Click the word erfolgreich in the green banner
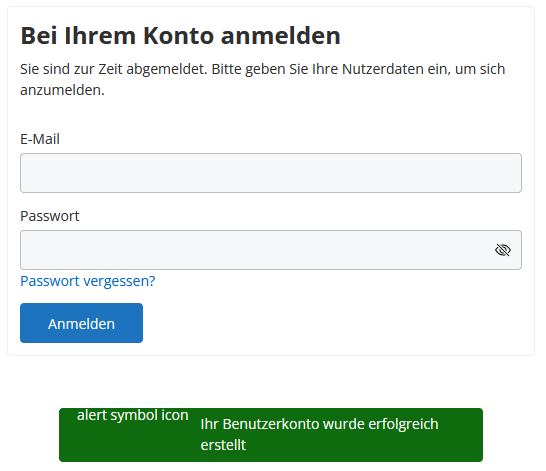 click(x=403, y=424)
